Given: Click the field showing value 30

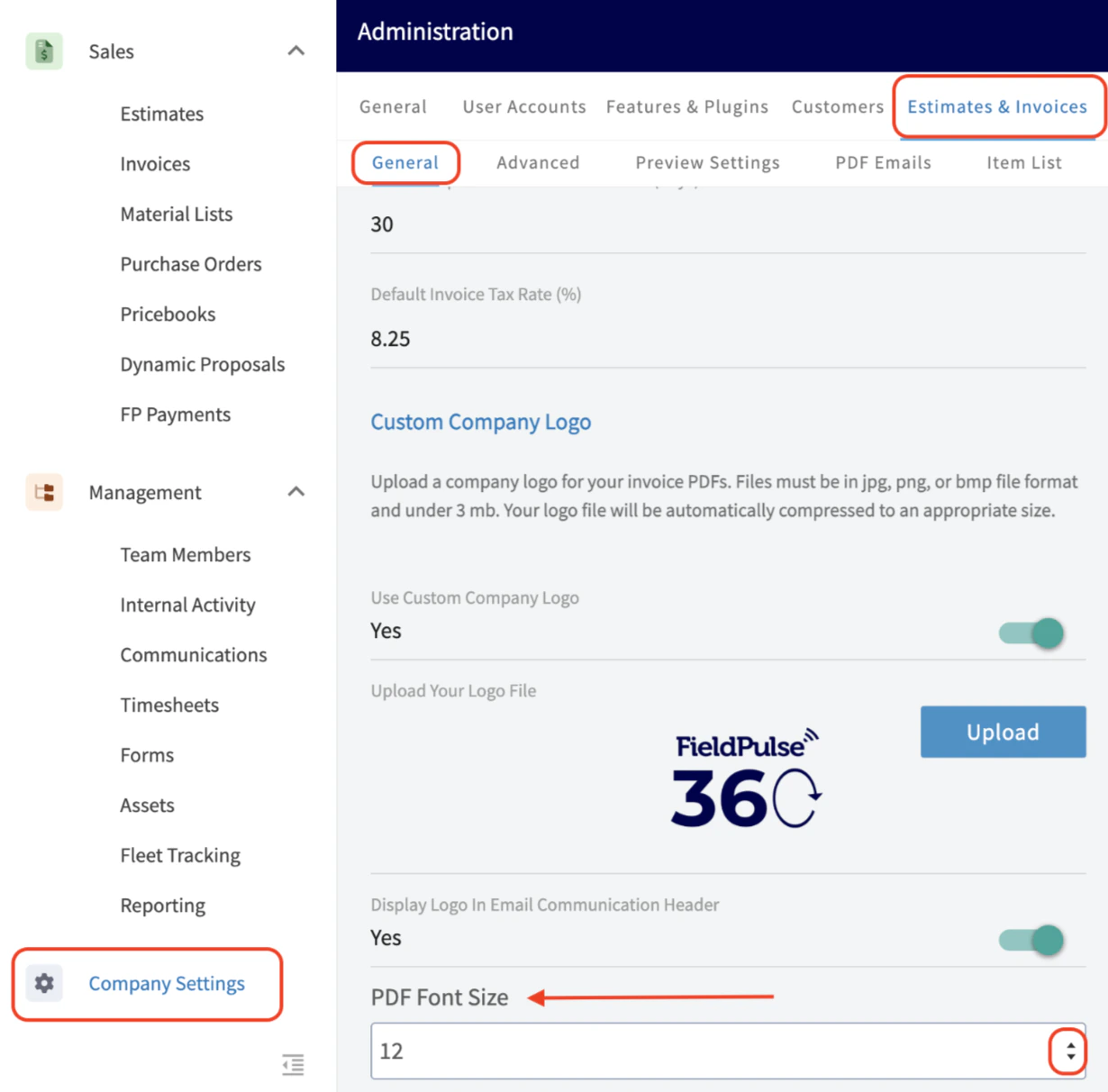Looking at the screenshot, I should tap(728, 224).
